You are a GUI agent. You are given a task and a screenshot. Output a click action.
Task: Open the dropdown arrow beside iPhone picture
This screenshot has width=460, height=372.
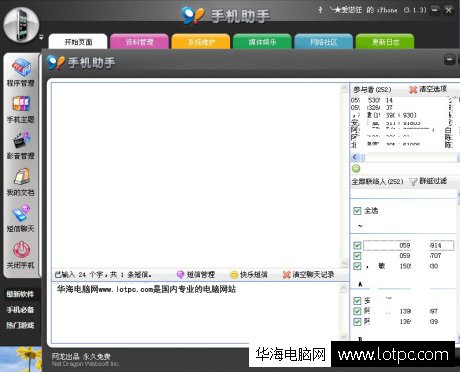41,37
